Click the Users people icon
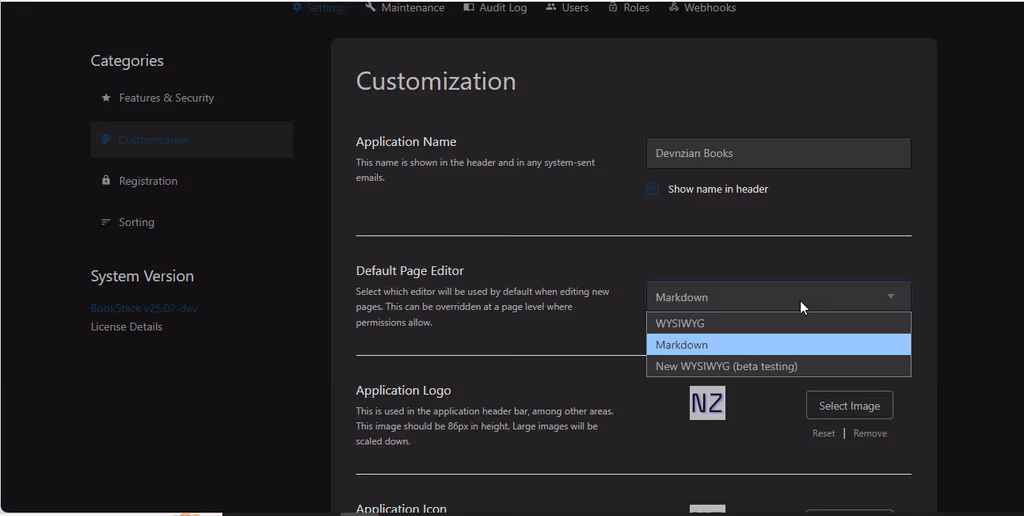Viewport: 1024px width, 516px height. (x=551, y=7)
